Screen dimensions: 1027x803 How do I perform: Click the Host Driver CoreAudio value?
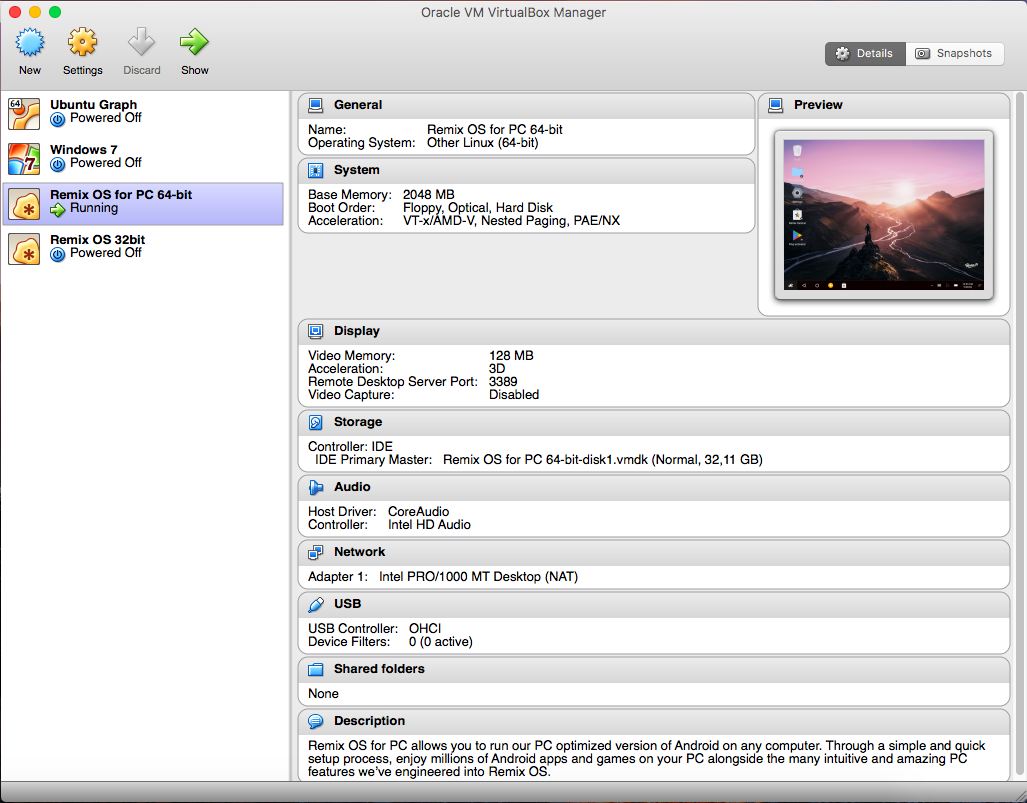(x=419, y=512)
